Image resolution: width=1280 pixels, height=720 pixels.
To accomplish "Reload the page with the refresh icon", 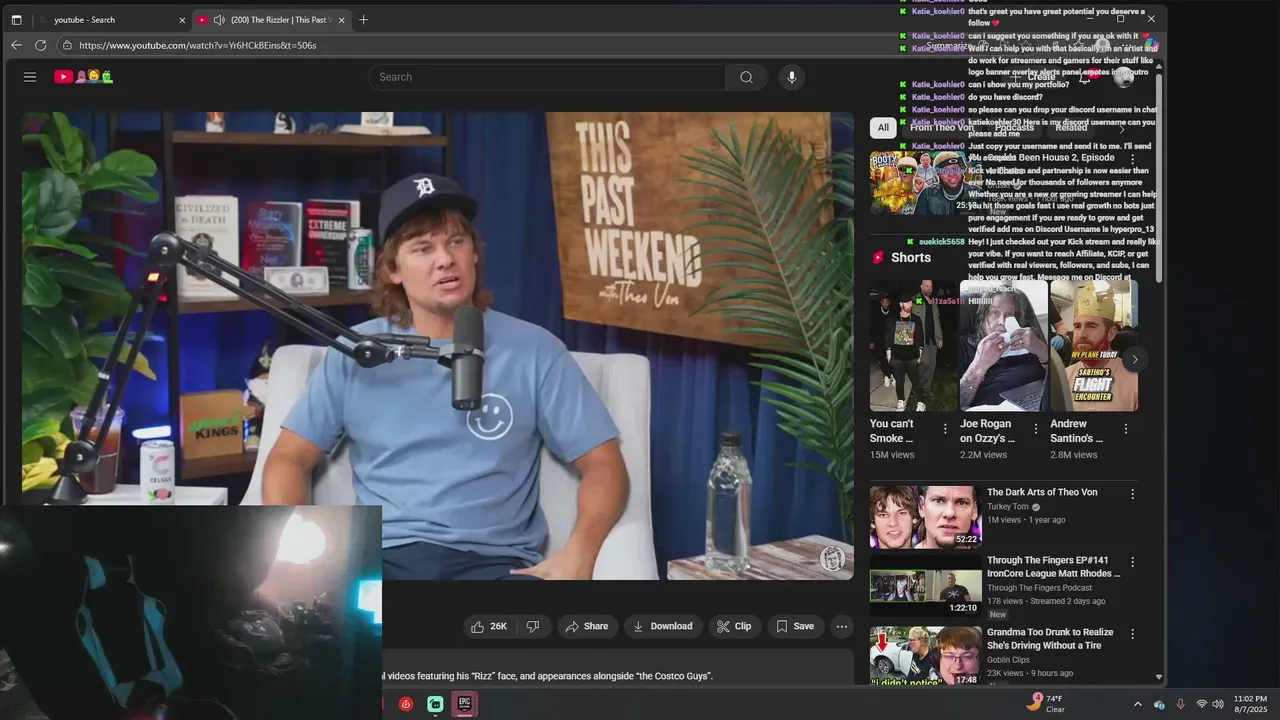I will point(41,45).
